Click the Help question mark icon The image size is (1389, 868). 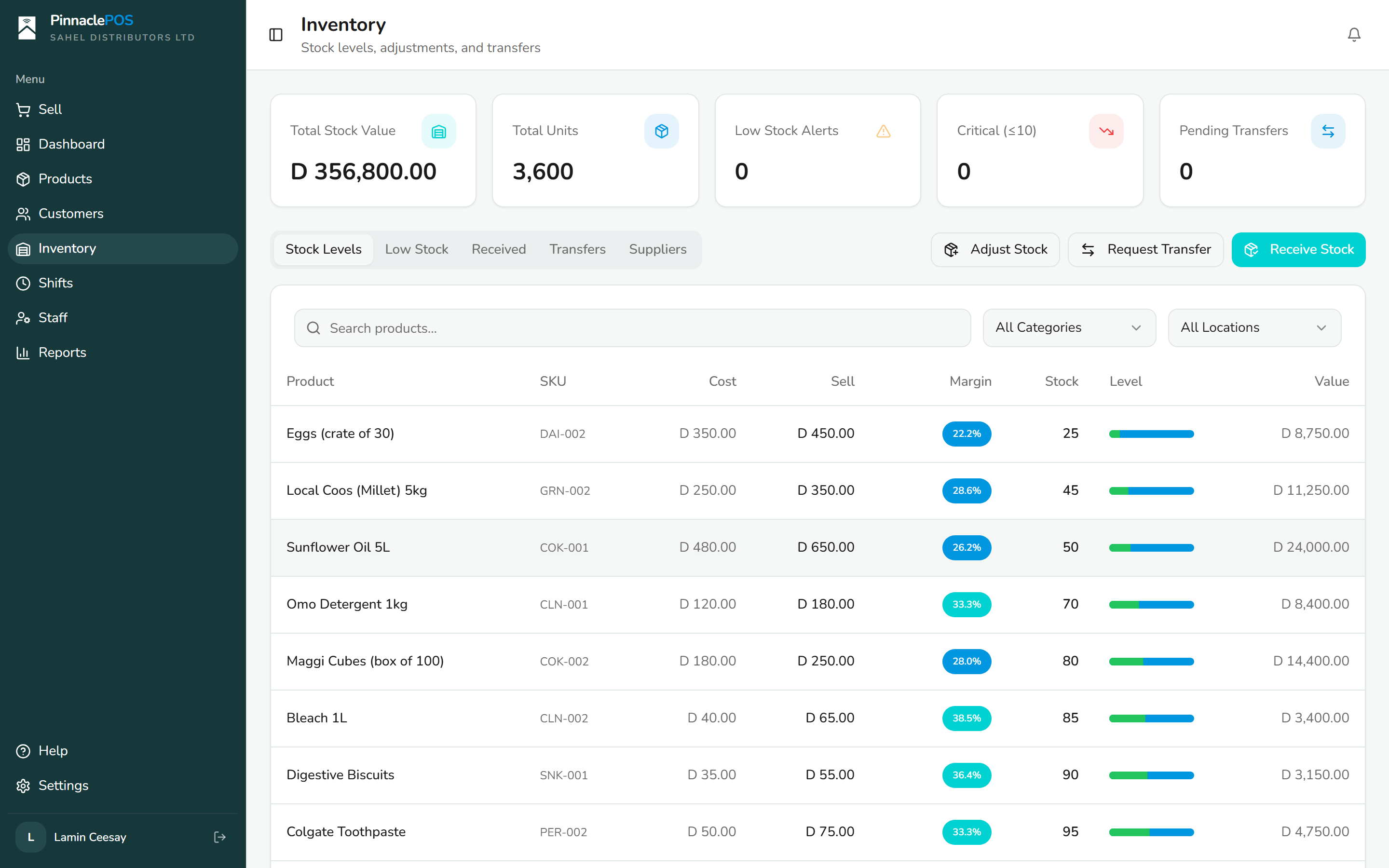click(x=23, y=751)
